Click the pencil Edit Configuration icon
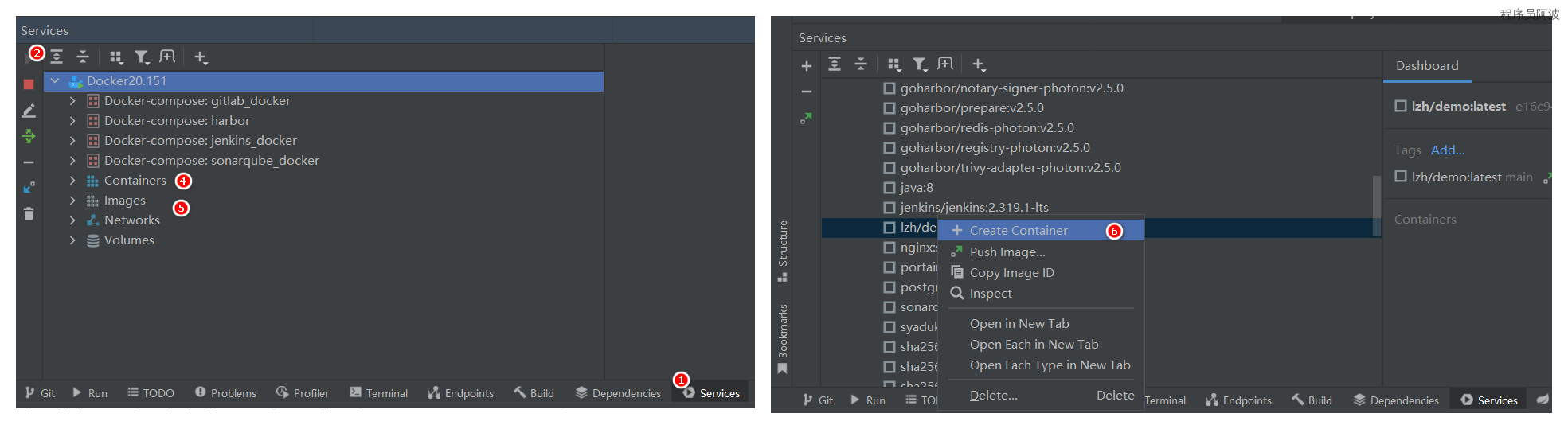 29,111
